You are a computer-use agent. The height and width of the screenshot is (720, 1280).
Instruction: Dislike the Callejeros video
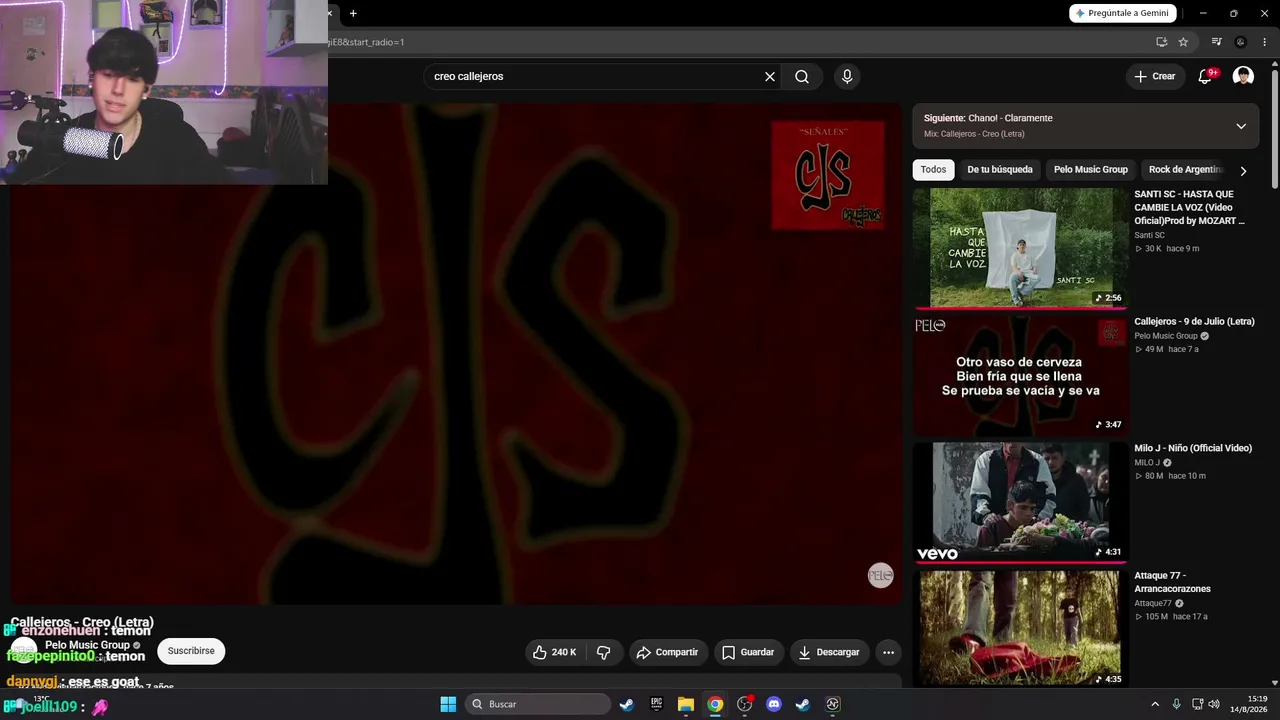(603, 652)
